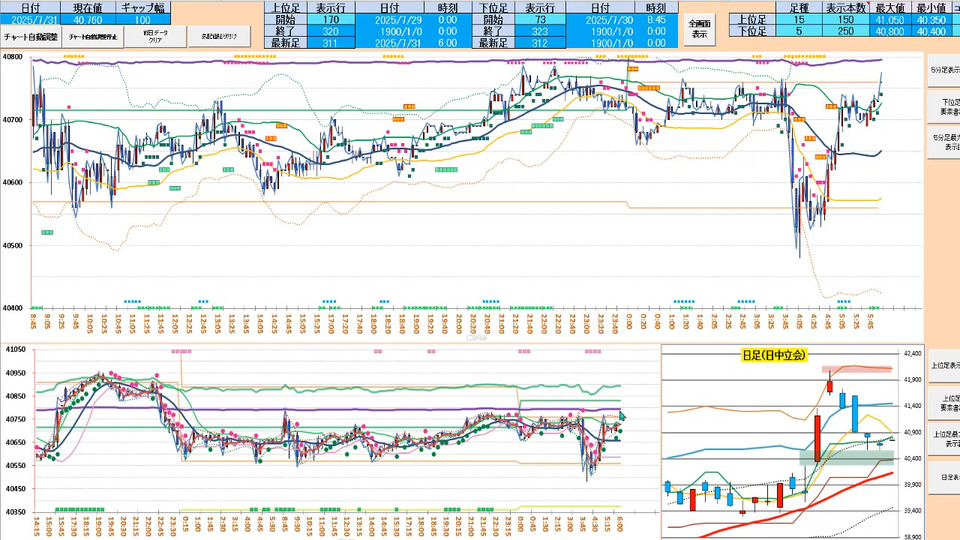The image size is (960, 540).
Task: Click the チャート自動調整停止 button
Action: pos(92,37)
